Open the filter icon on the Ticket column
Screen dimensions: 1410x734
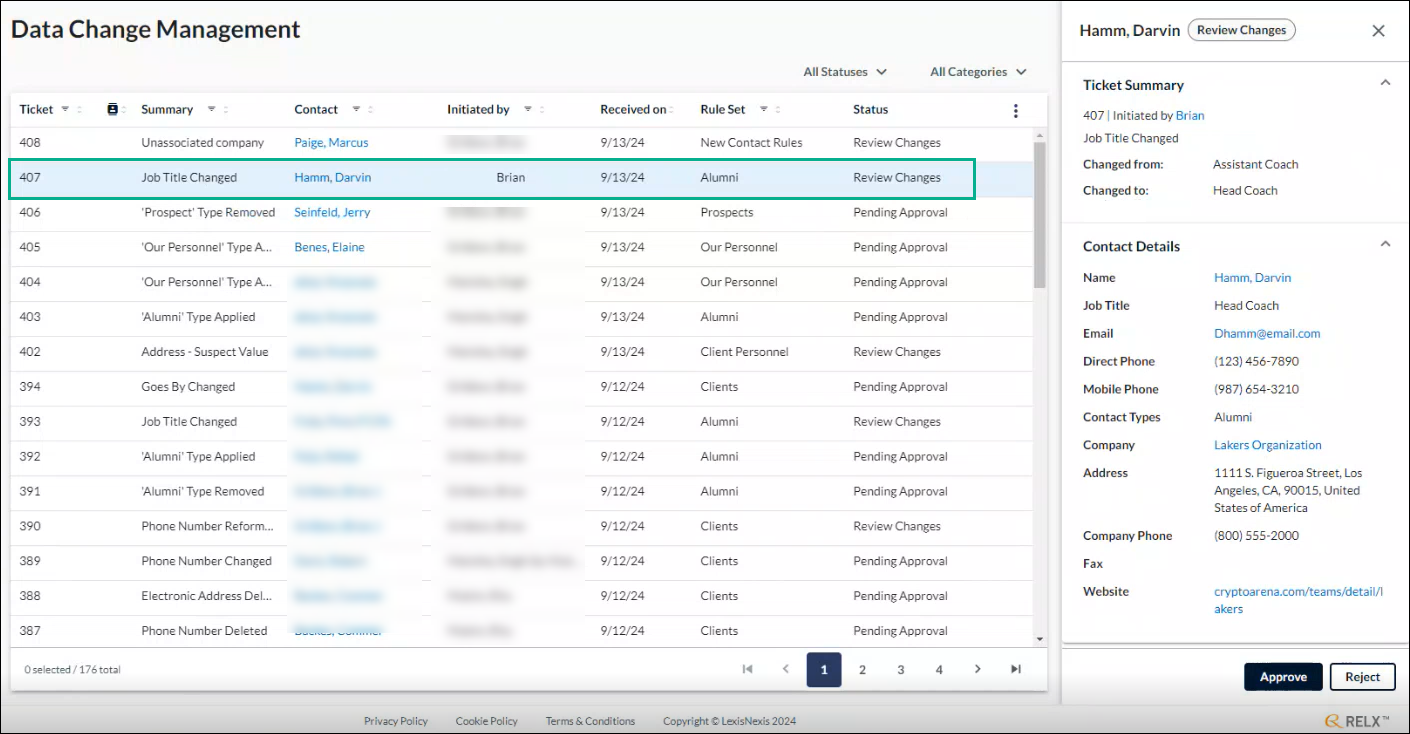pos(63,109)
